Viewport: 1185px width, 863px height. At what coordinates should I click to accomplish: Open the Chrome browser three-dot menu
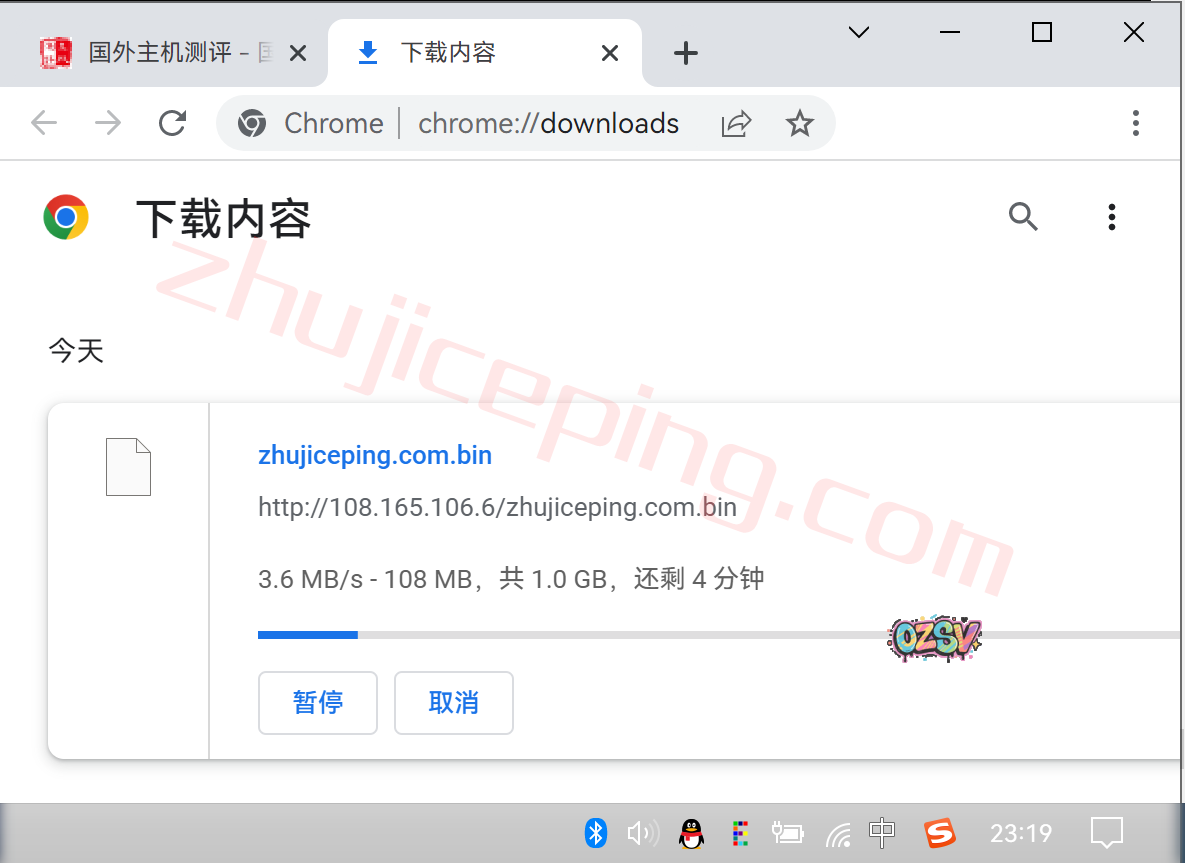coord(1135,123)
